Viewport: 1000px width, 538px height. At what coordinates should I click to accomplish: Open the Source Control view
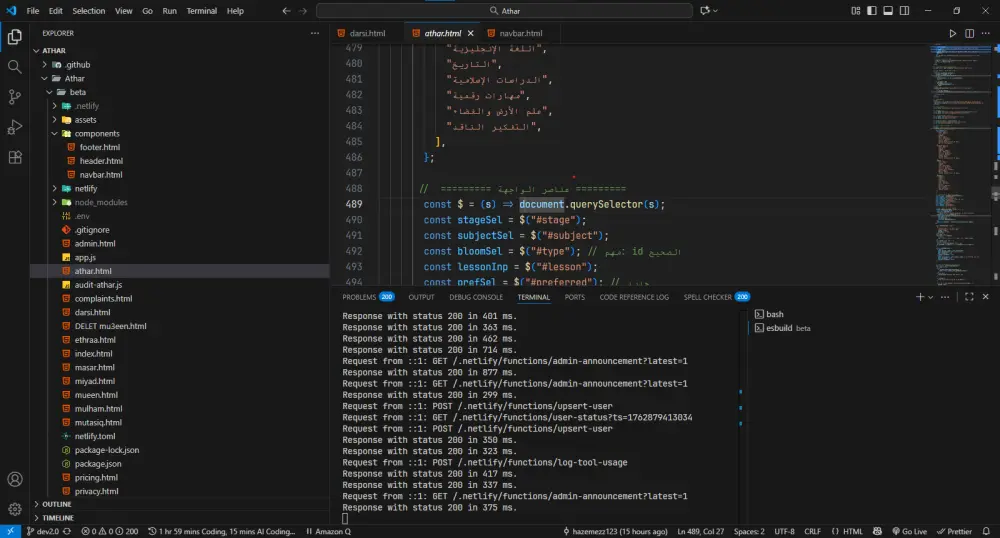click(15, 97)
